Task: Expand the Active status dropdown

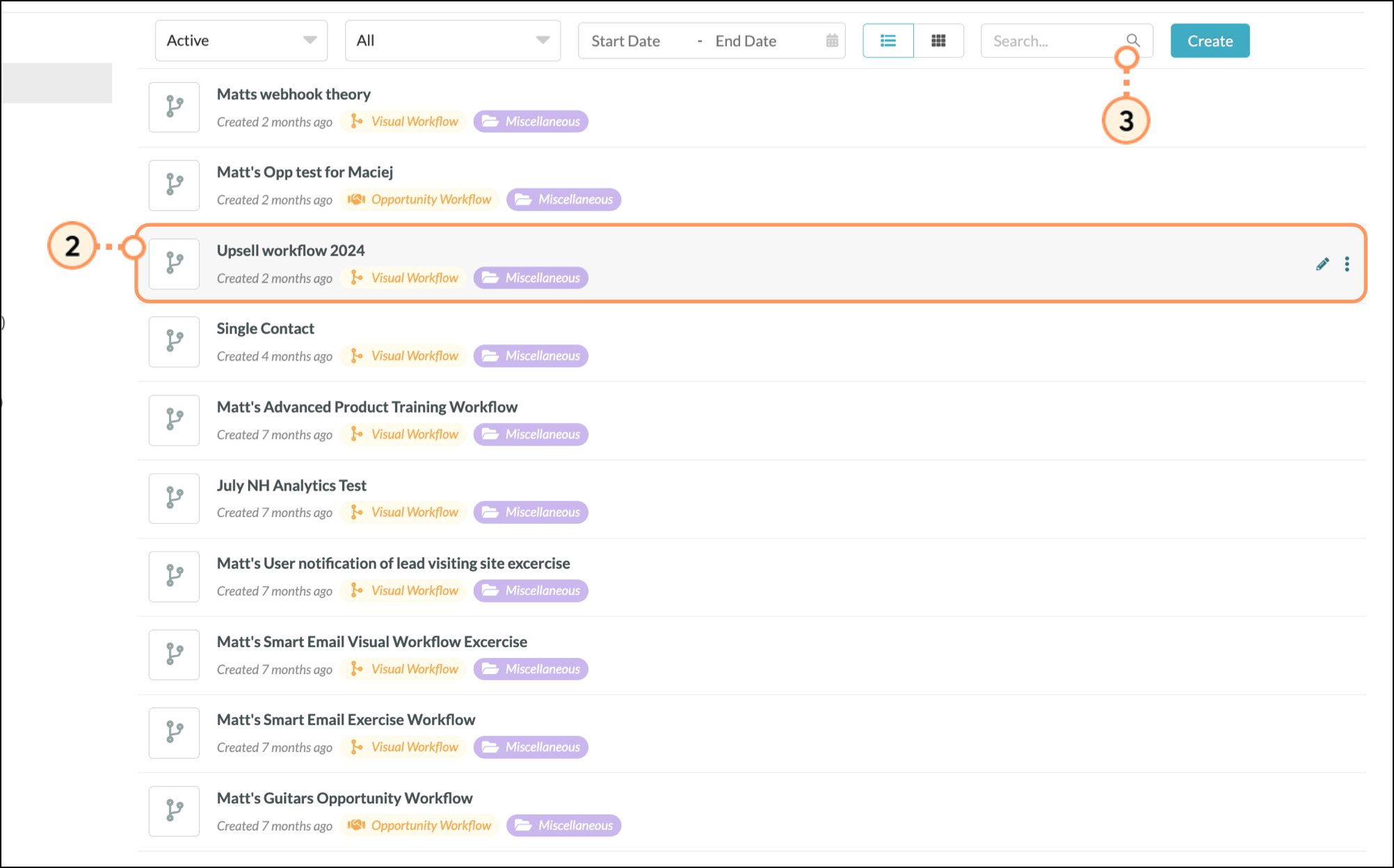Action: tap(241, 40)
